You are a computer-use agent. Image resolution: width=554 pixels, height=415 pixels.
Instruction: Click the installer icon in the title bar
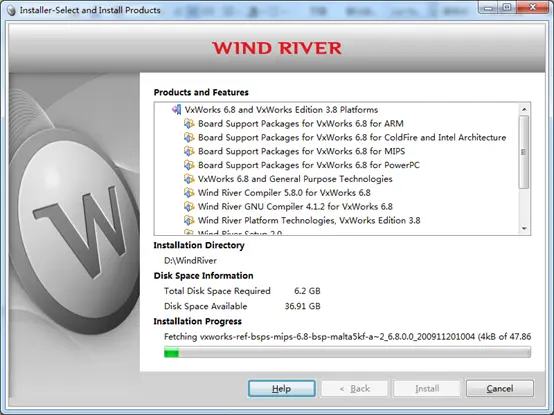click(11, 11)
